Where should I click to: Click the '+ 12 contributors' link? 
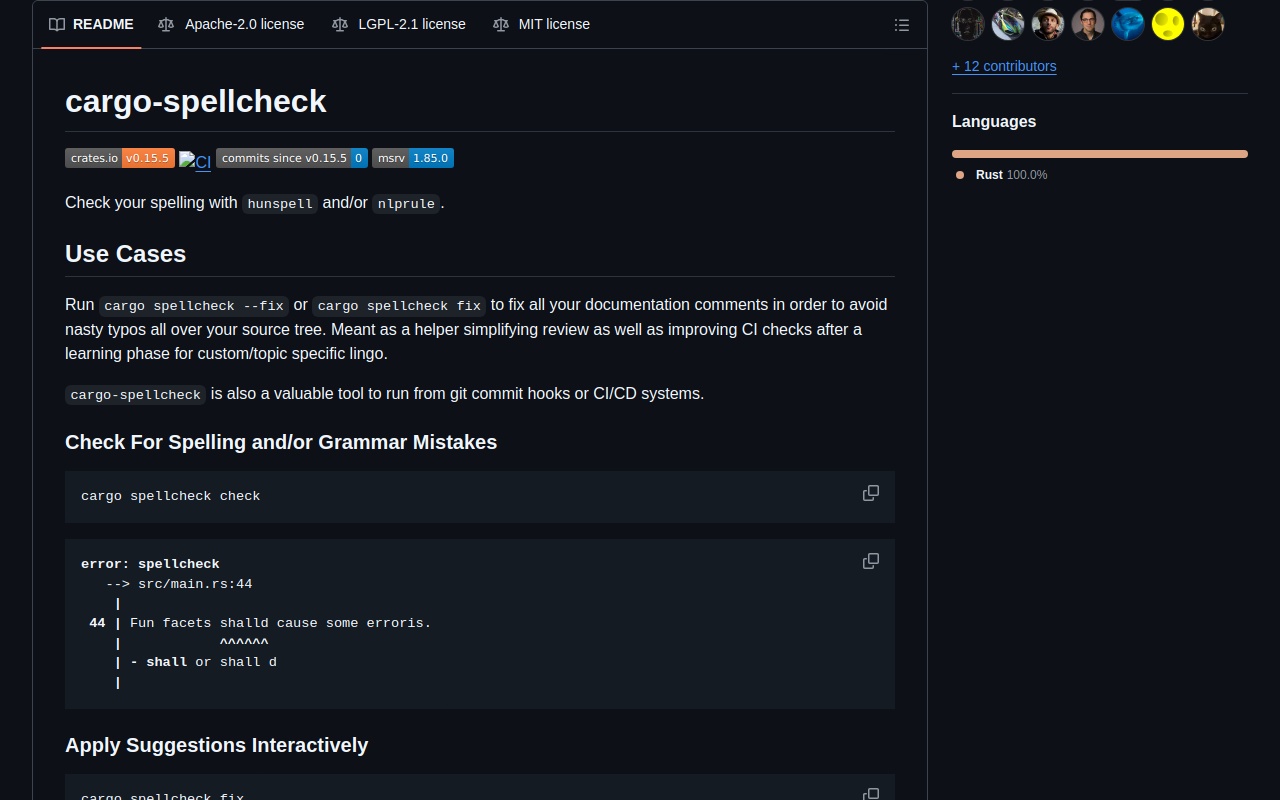[x=1004, y=66]
